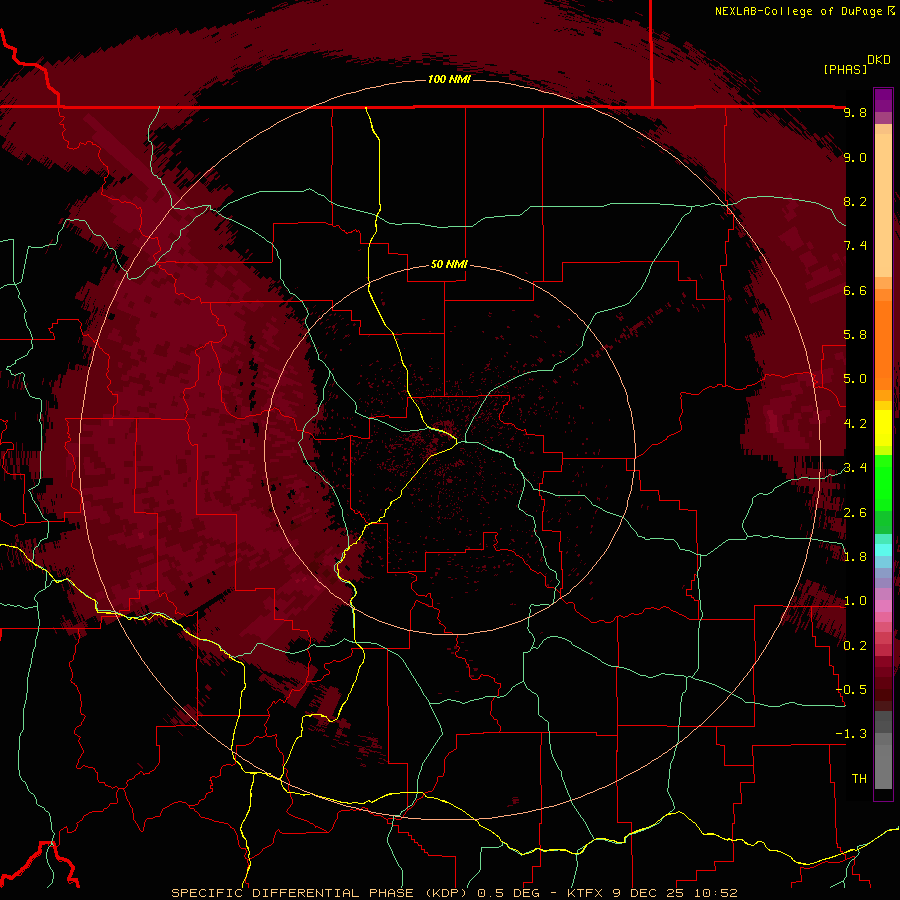This screenshot has width=900, height=900.
Task: Click the 0.2 value on the color scale
Action: 855,646
